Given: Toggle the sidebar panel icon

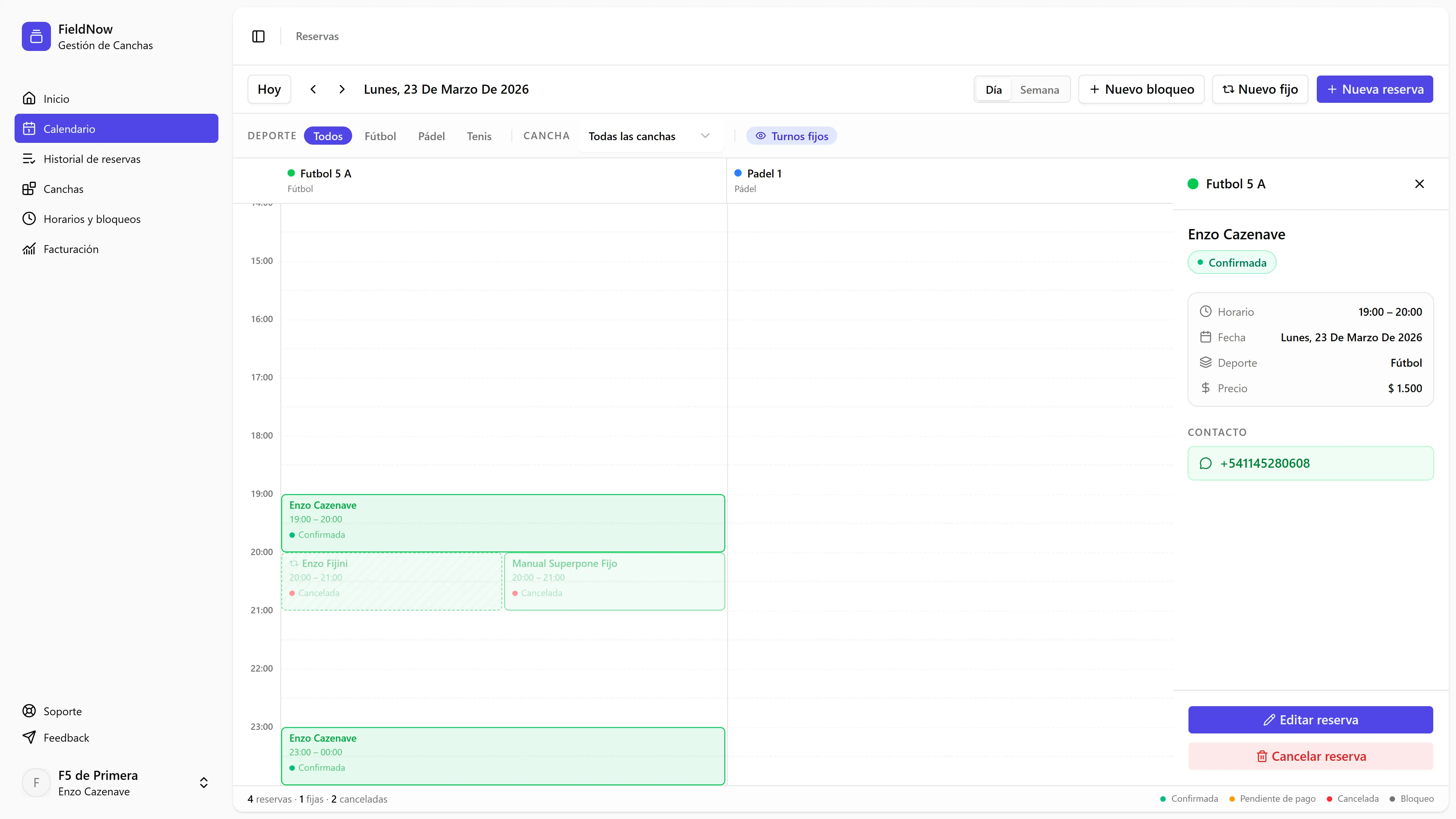Looking at the screenshot, I should click(x=258, y=36).
